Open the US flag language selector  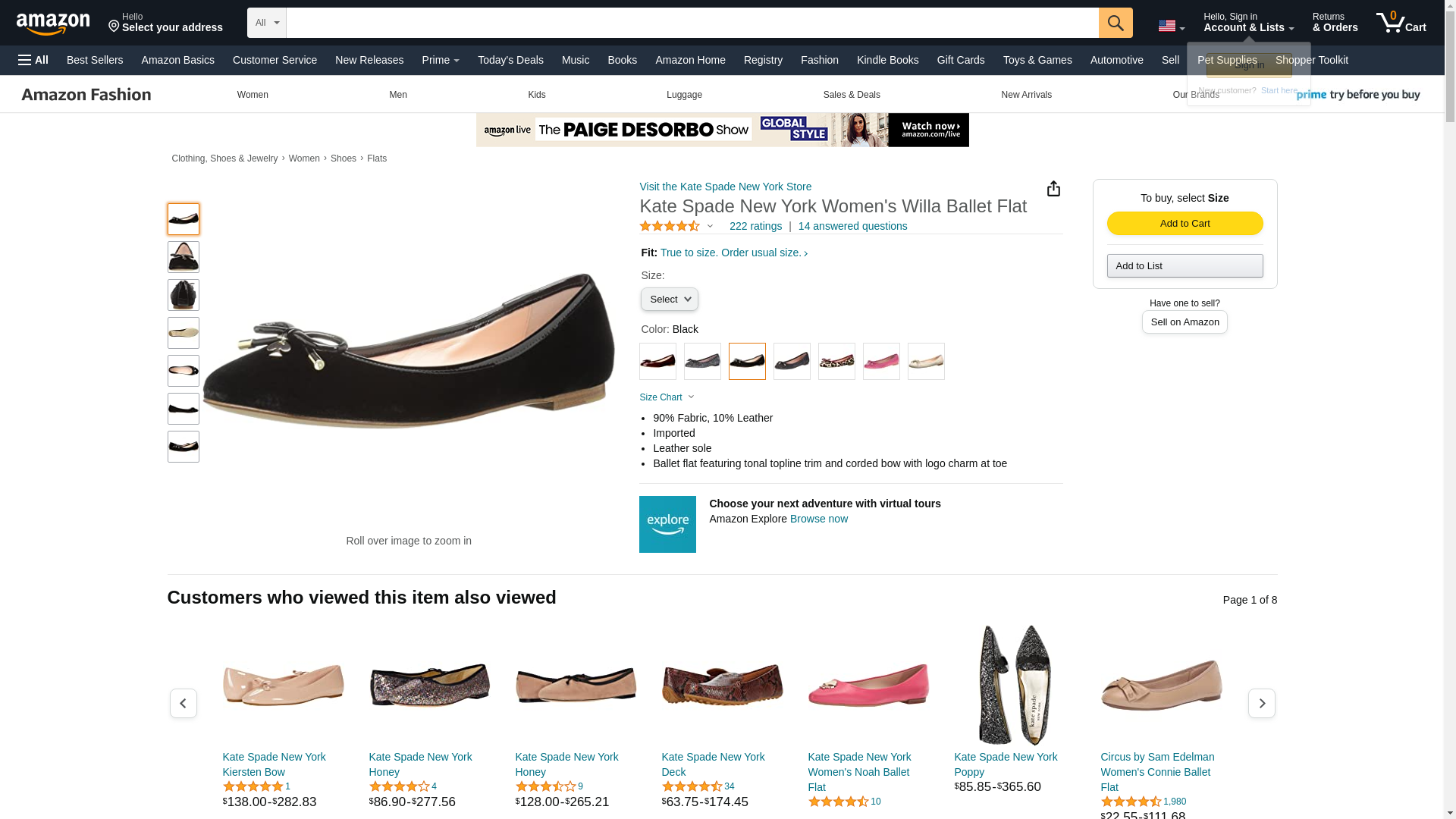click(1171, 26)
